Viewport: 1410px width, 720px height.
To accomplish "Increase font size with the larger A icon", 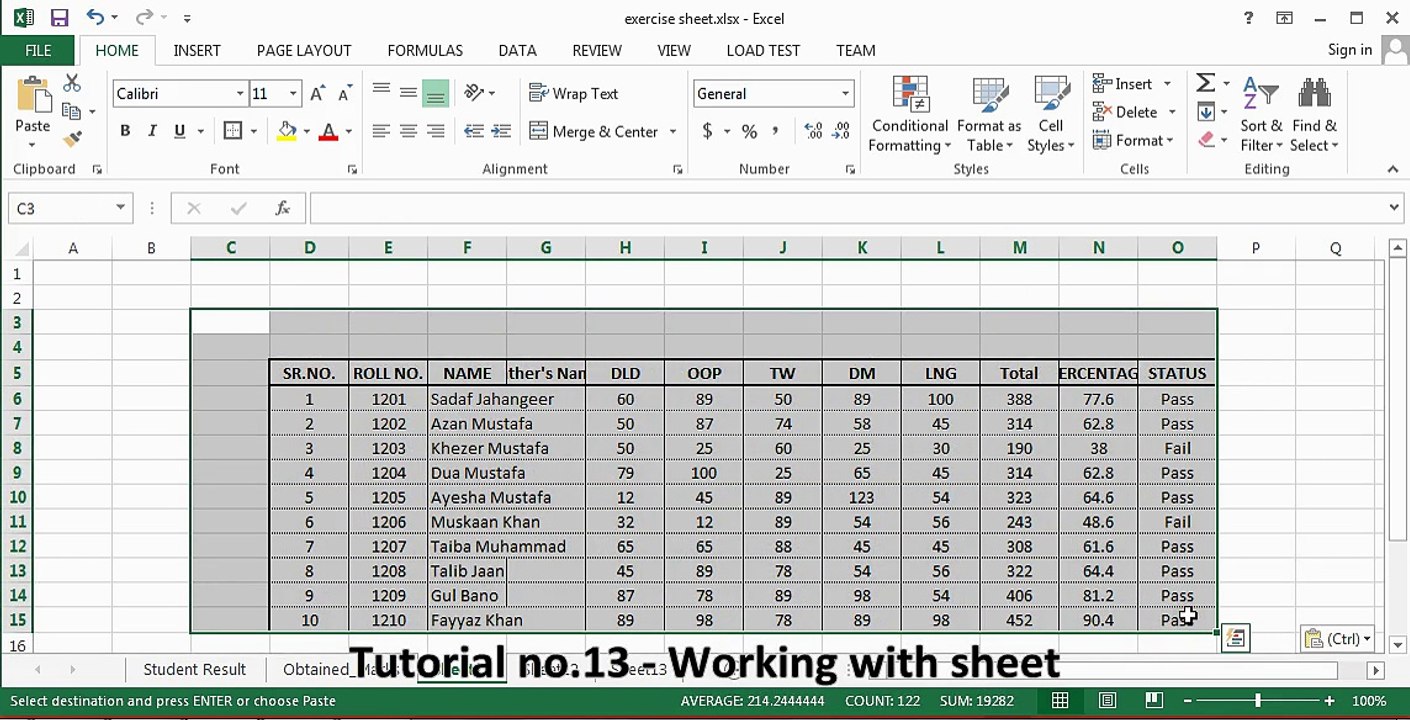I will coord(317,93).
